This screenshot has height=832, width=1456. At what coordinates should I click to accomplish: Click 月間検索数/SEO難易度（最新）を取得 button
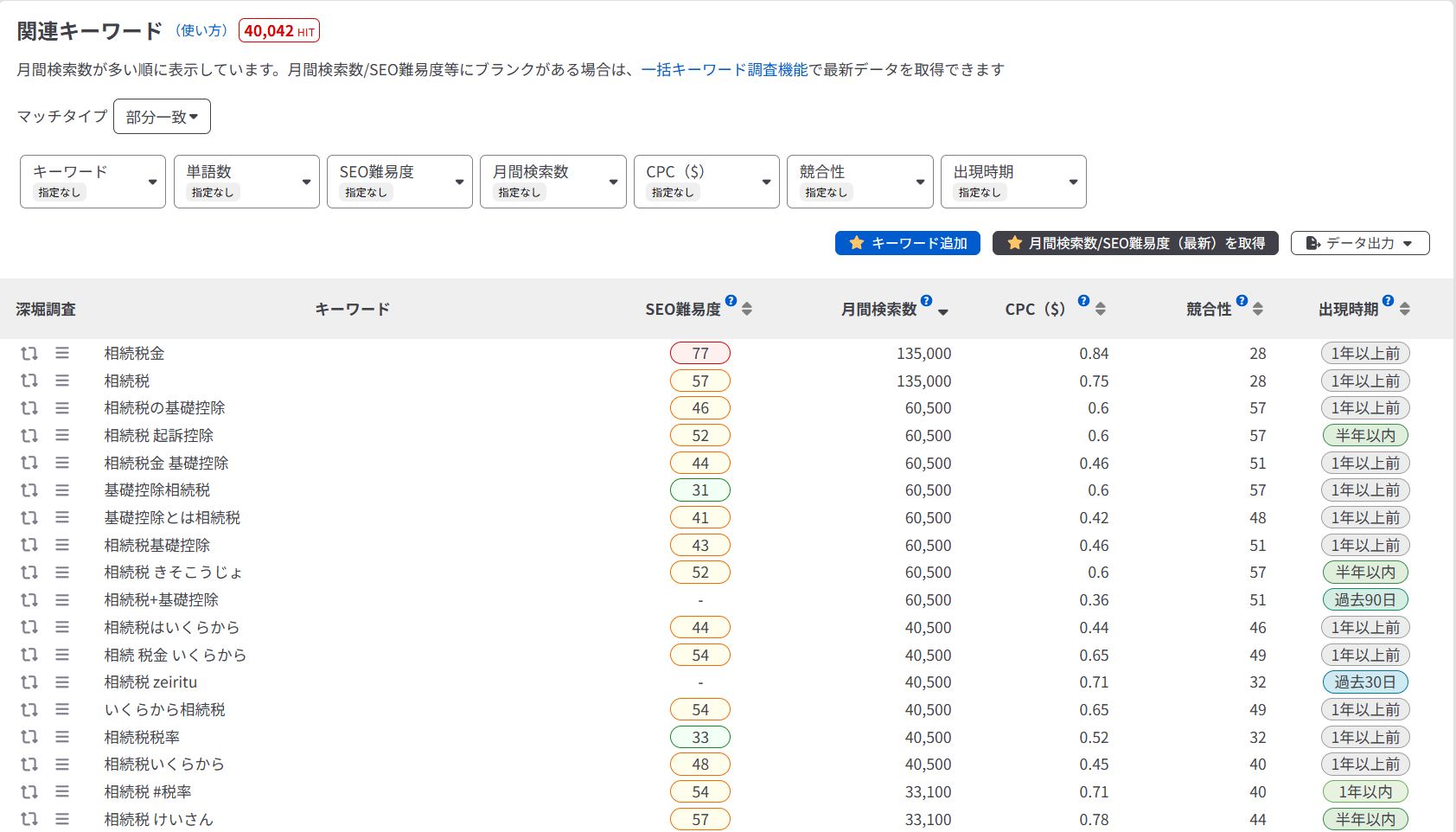pos(1134,243)
